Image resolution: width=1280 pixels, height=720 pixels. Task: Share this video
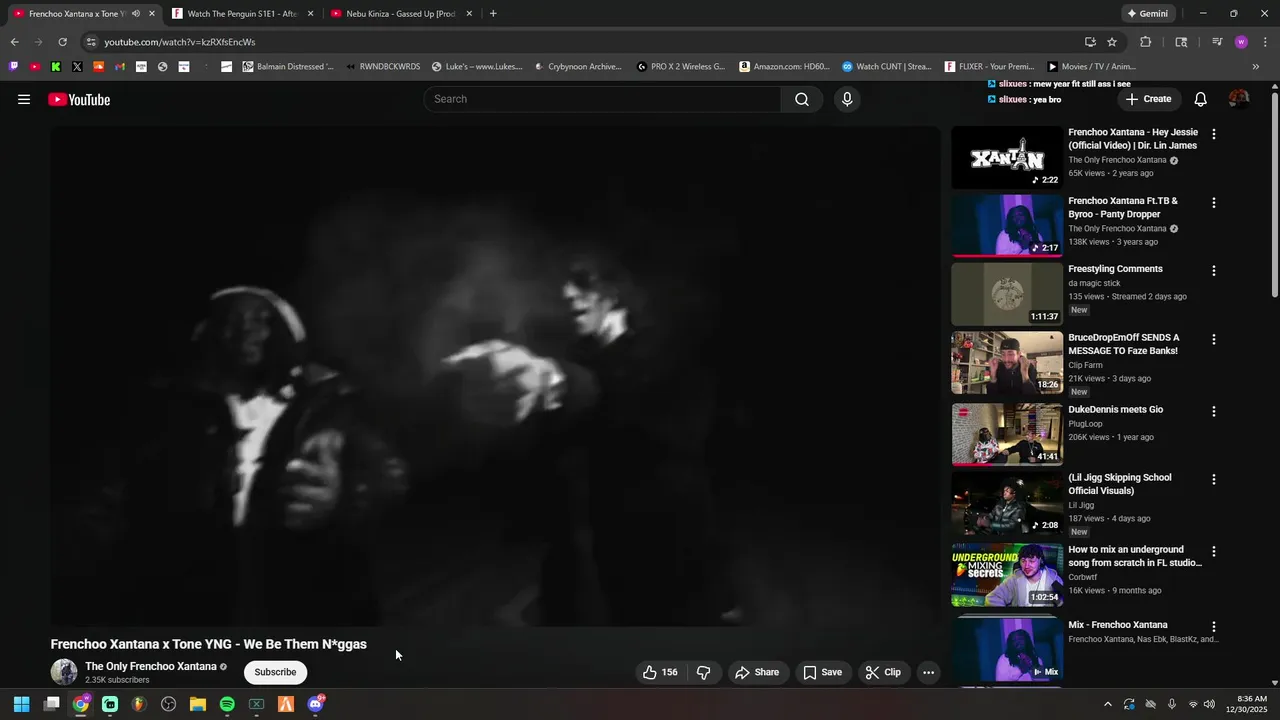(x=757, y=672)
